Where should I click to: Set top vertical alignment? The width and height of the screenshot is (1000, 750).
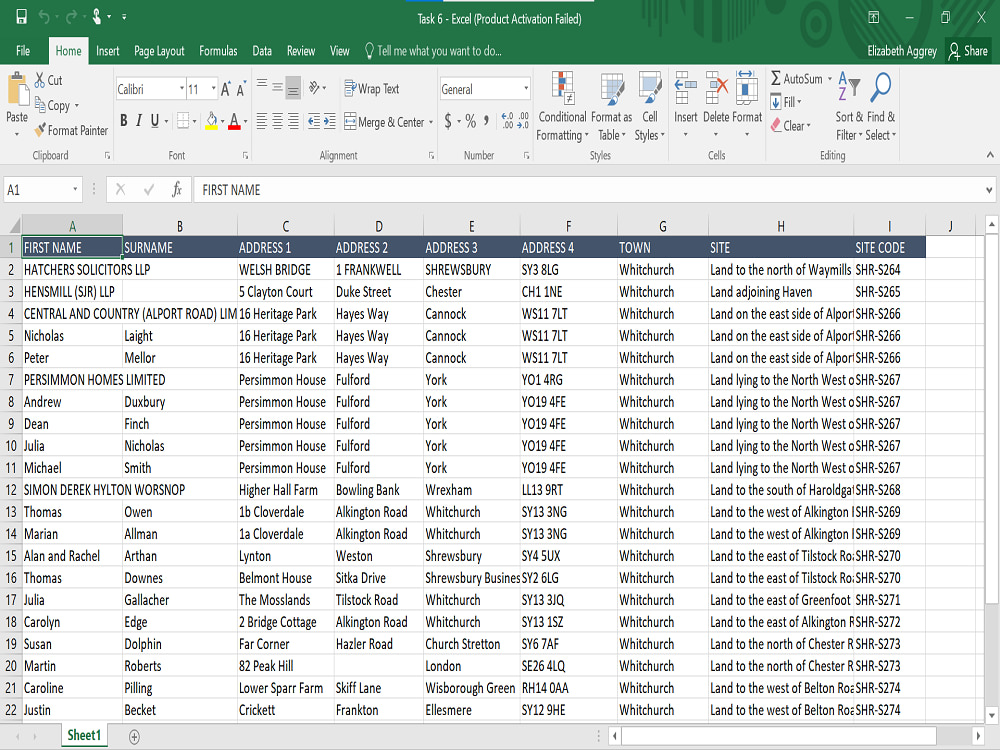(262, 86)
